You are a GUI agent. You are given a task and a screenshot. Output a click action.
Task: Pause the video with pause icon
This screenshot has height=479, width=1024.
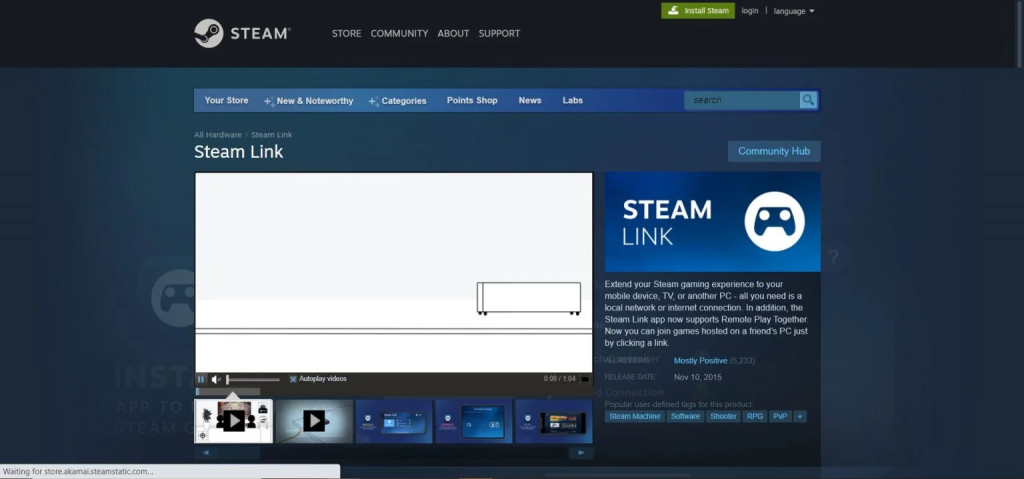(x=201, y=379)
